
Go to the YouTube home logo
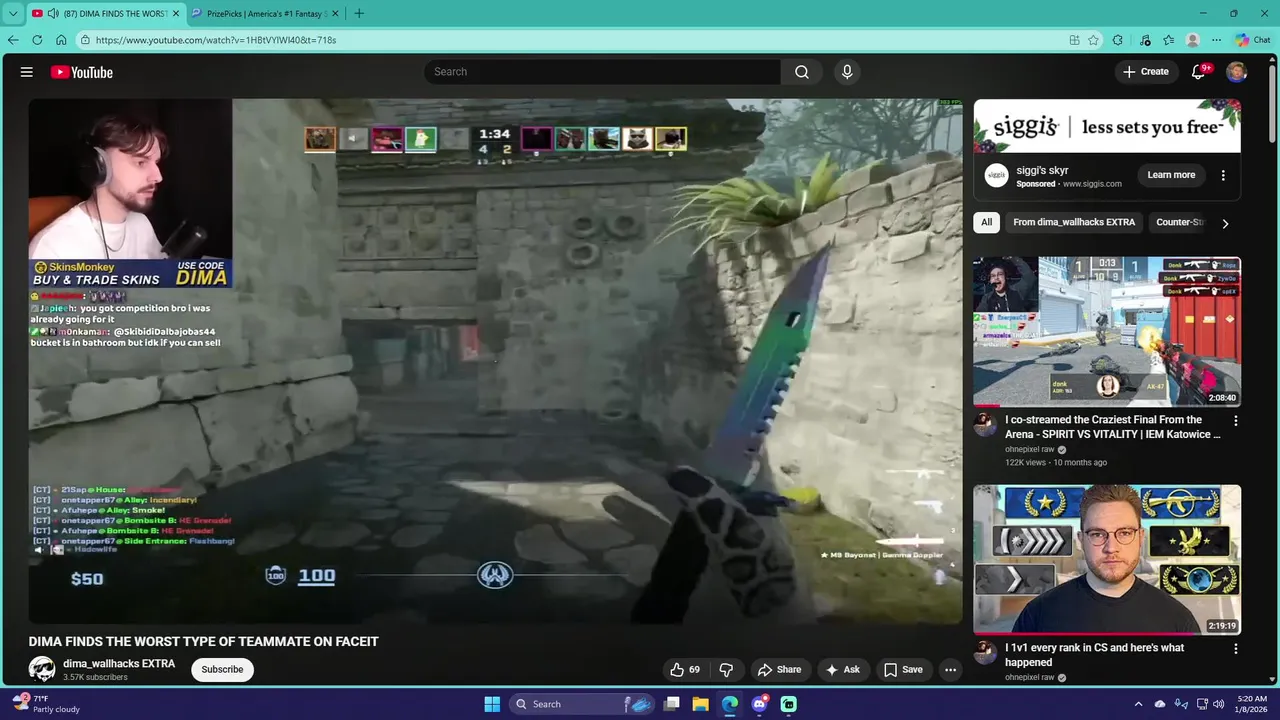coord(82,72)
